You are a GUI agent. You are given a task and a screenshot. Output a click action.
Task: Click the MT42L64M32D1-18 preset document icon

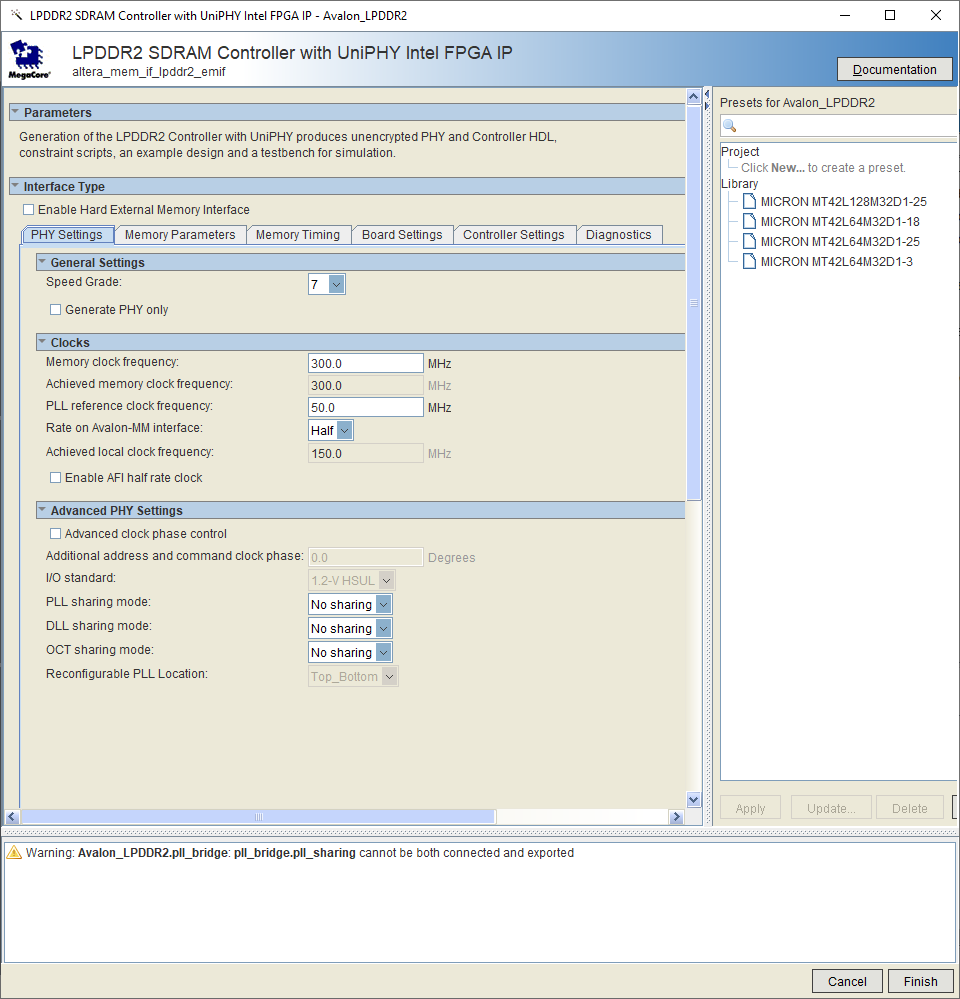749,222
